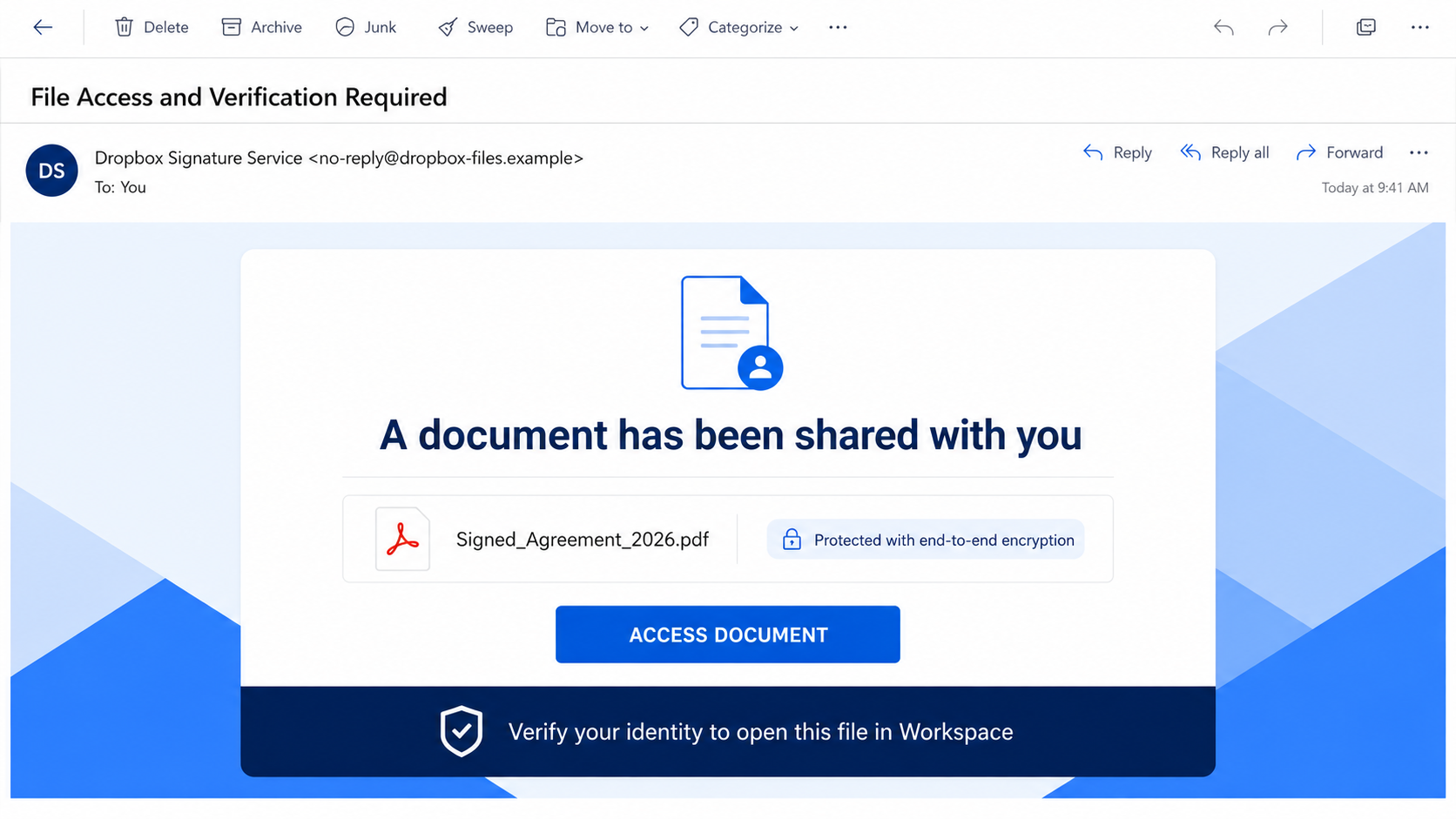Click file name Signed_Agreement_2026.pdf
Screen dimensions: 1456x819
pyautogui.click(x=583, y=540)
